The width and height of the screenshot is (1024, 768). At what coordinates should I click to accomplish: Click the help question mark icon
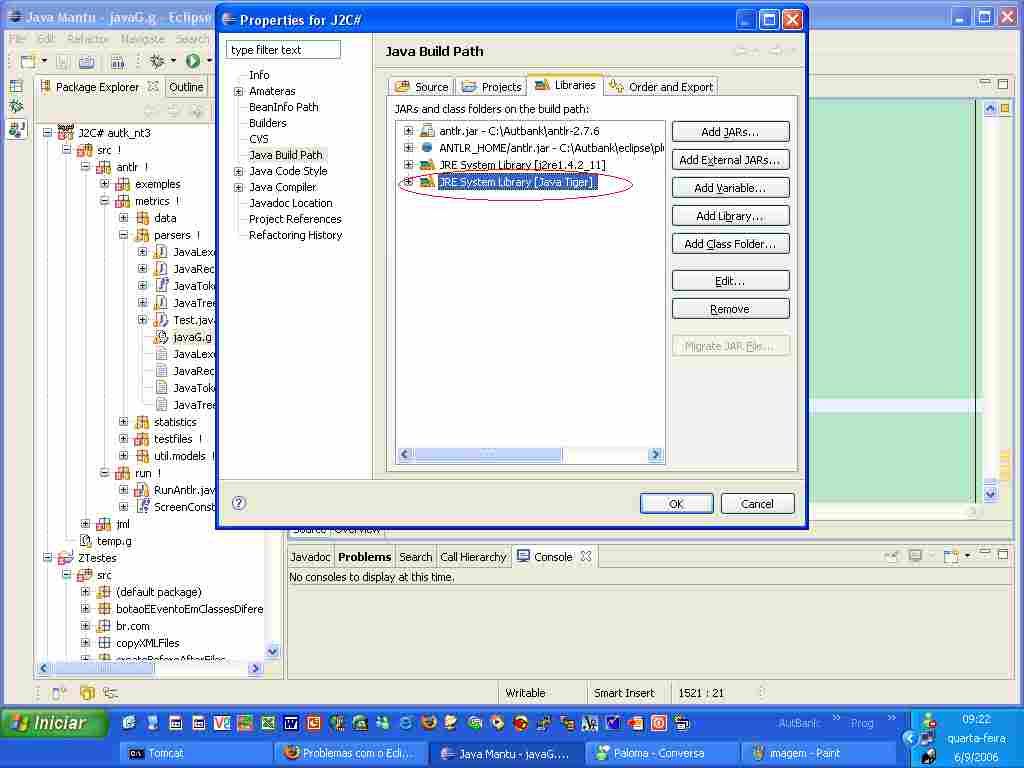click(x=239, y=503)
